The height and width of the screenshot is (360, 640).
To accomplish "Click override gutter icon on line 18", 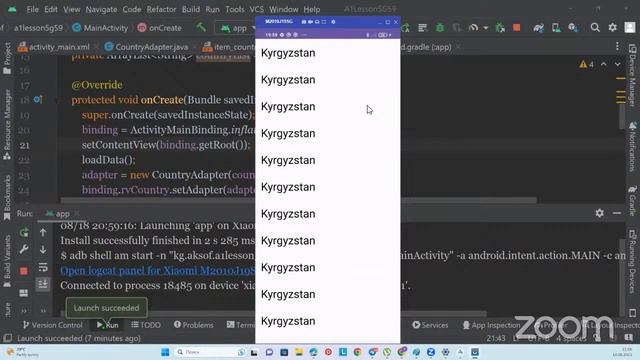I will click(38, 100).
